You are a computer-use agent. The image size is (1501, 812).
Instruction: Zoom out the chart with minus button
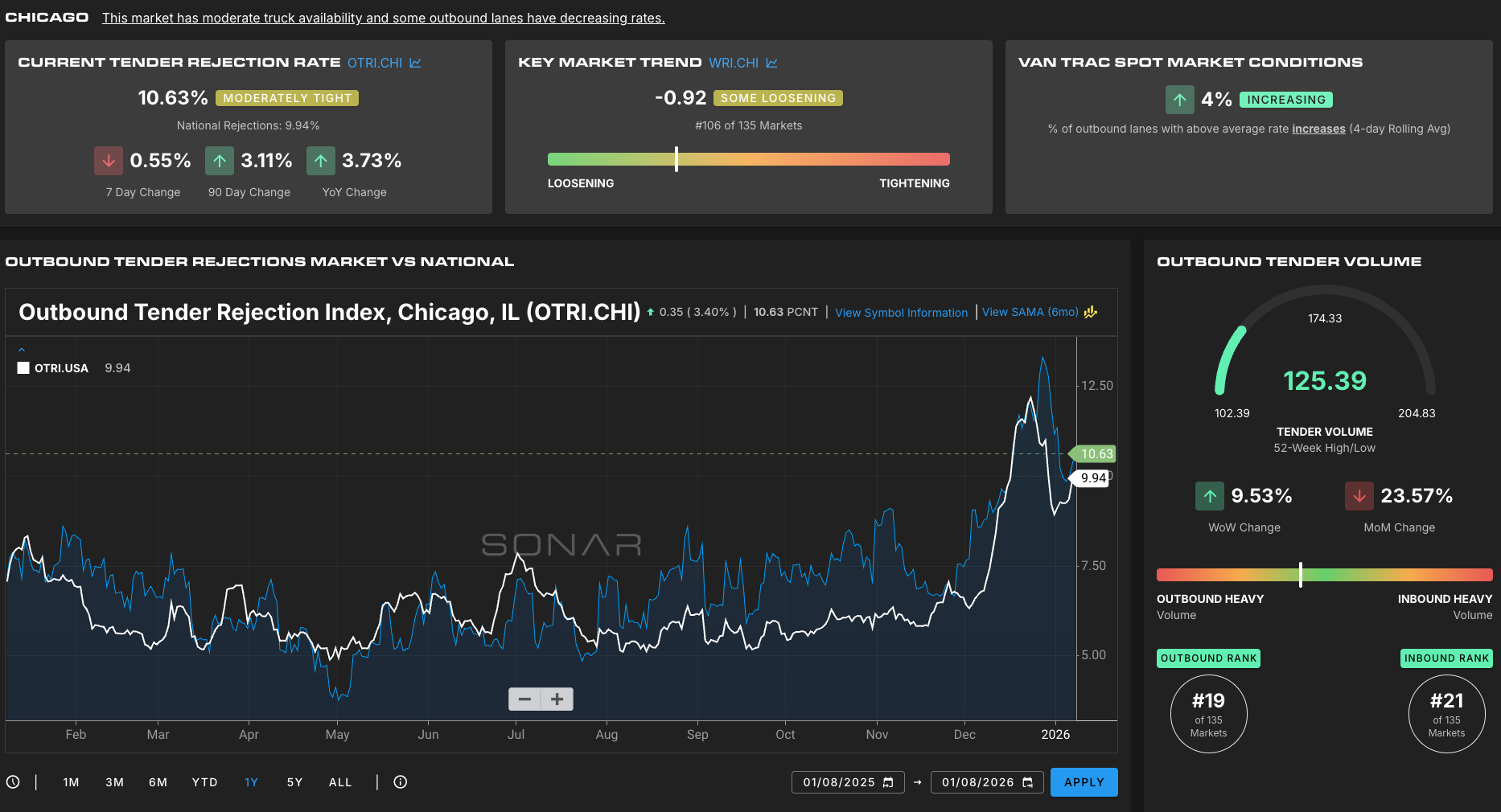click(524, 699)
